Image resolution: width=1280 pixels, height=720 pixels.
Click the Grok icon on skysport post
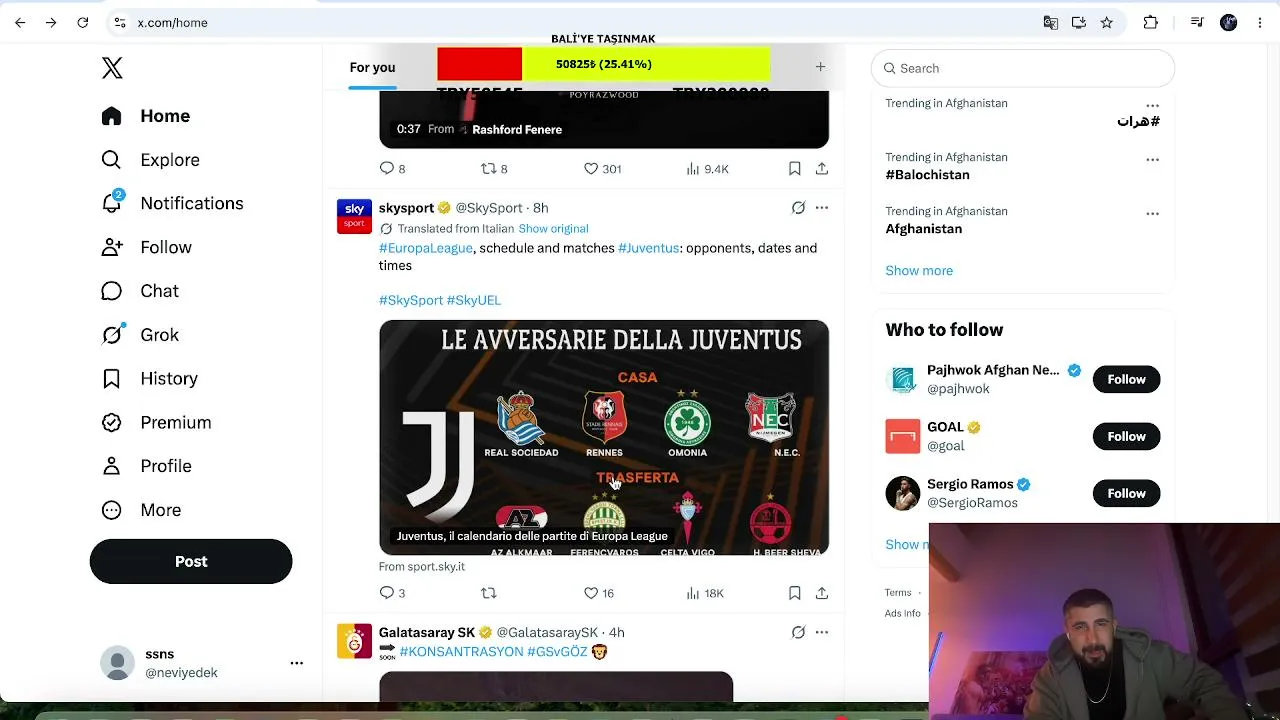798,208
